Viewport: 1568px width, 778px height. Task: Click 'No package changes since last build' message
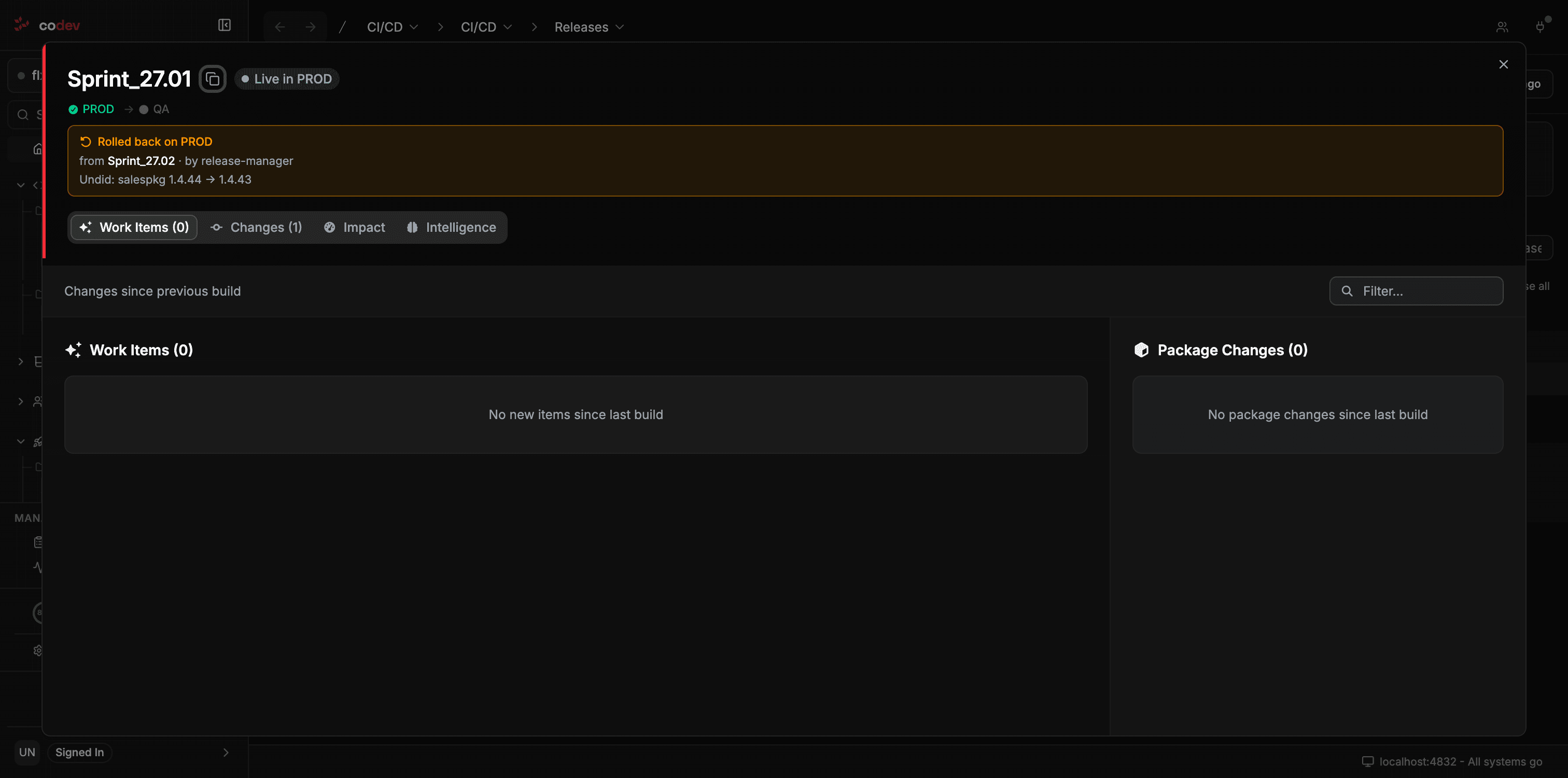(1318, 414)
